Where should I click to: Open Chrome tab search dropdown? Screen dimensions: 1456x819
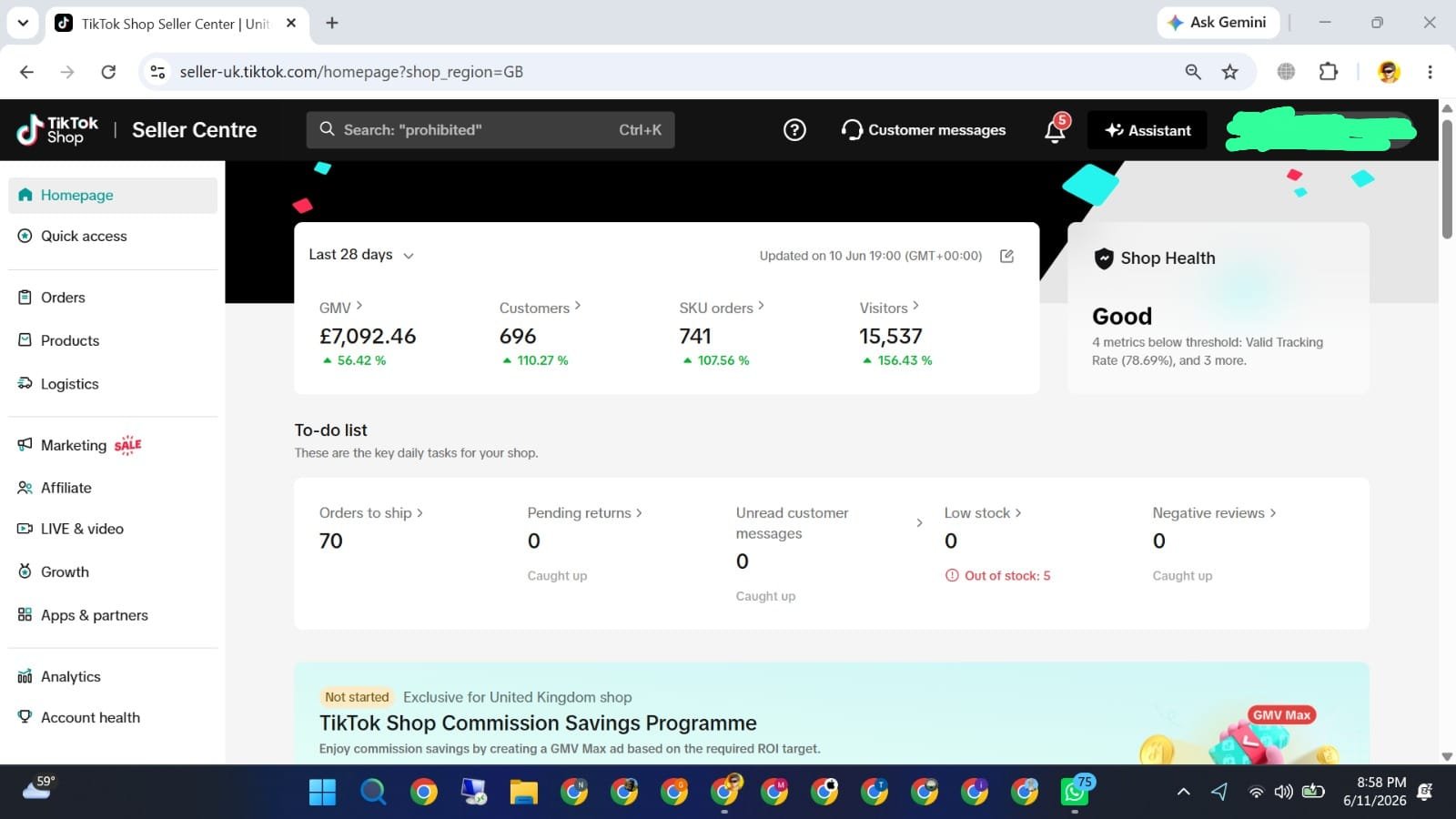[23, 23]
